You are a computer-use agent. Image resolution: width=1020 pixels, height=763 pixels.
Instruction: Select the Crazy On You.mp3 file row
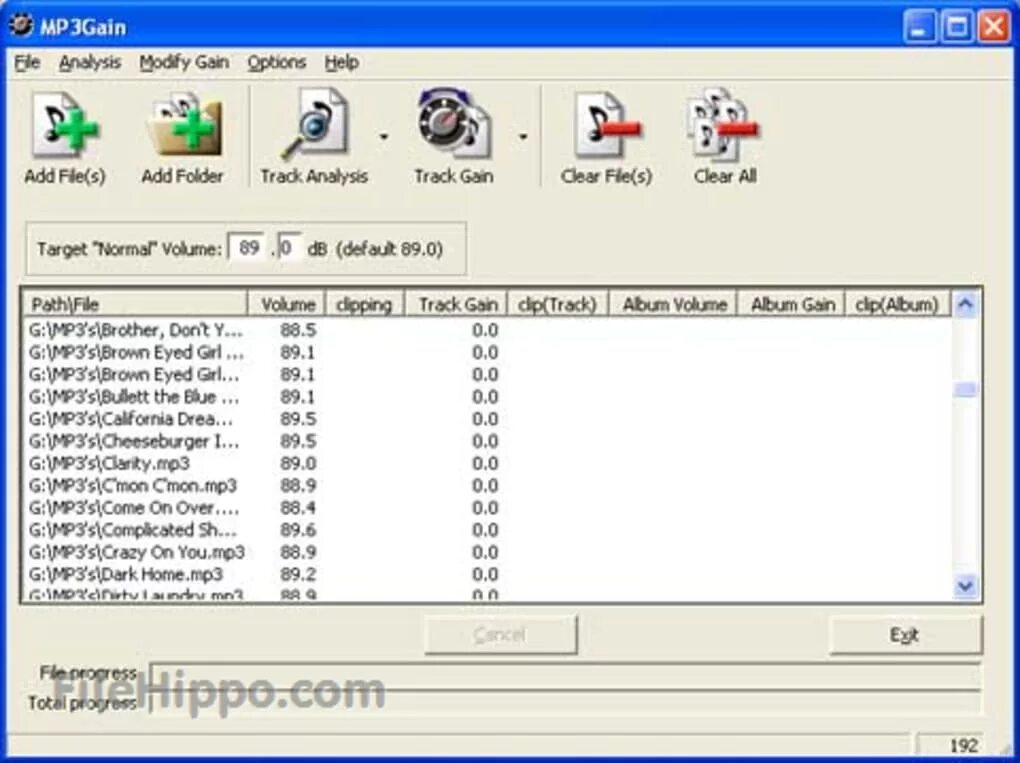pos(488,552)
